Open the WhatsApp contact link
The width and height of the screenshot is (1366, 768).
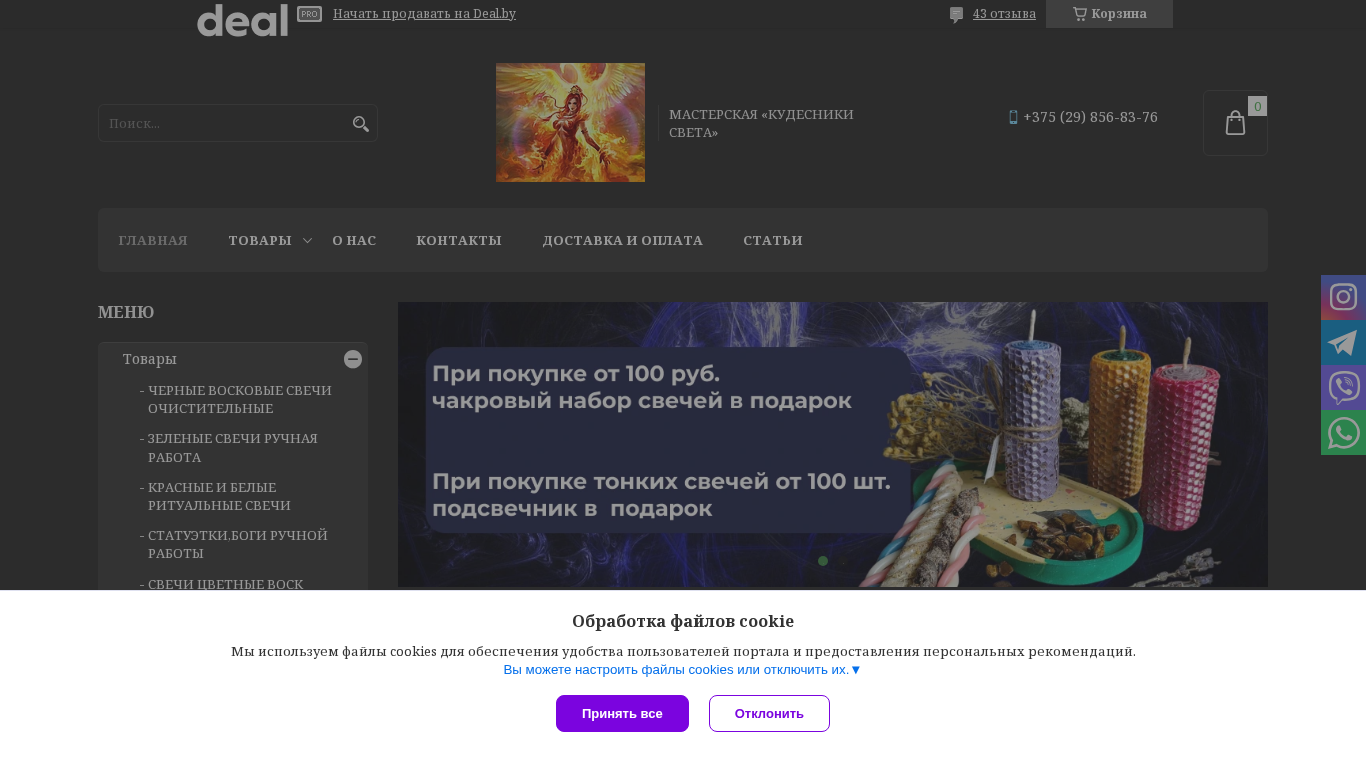pos(1343,432)
